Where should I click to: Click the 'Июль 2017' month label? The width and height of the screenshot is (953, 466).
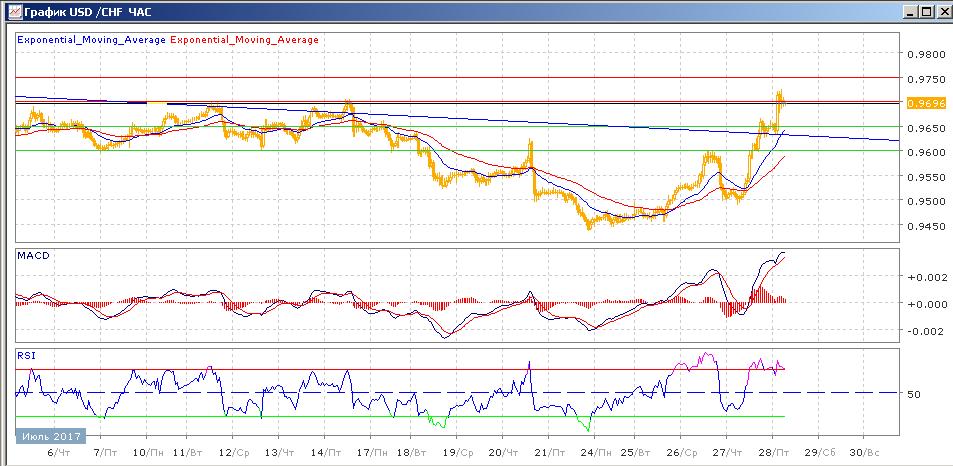[x=50, y=436]
